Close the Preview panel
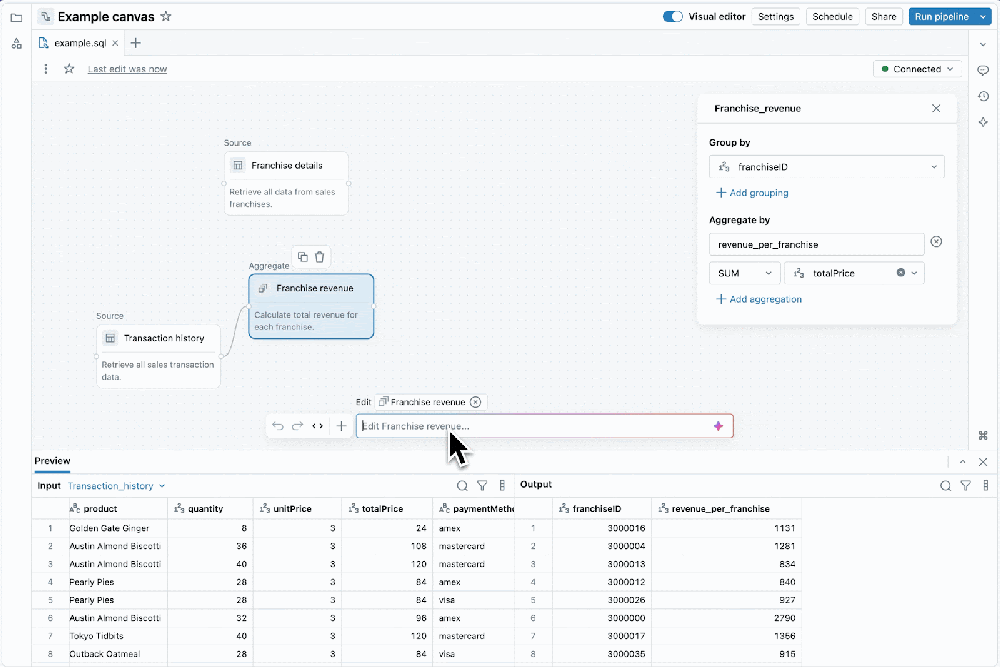Screen dimensions: 1000x667 click(983, 462)
